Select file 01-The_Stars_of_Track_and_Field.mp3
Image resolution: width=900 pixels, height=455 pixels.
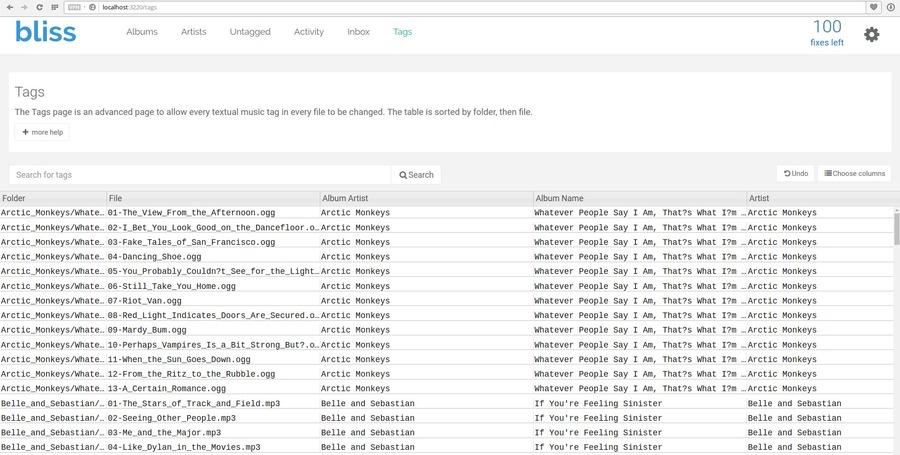pyautogui.click(x=214, y=403)
